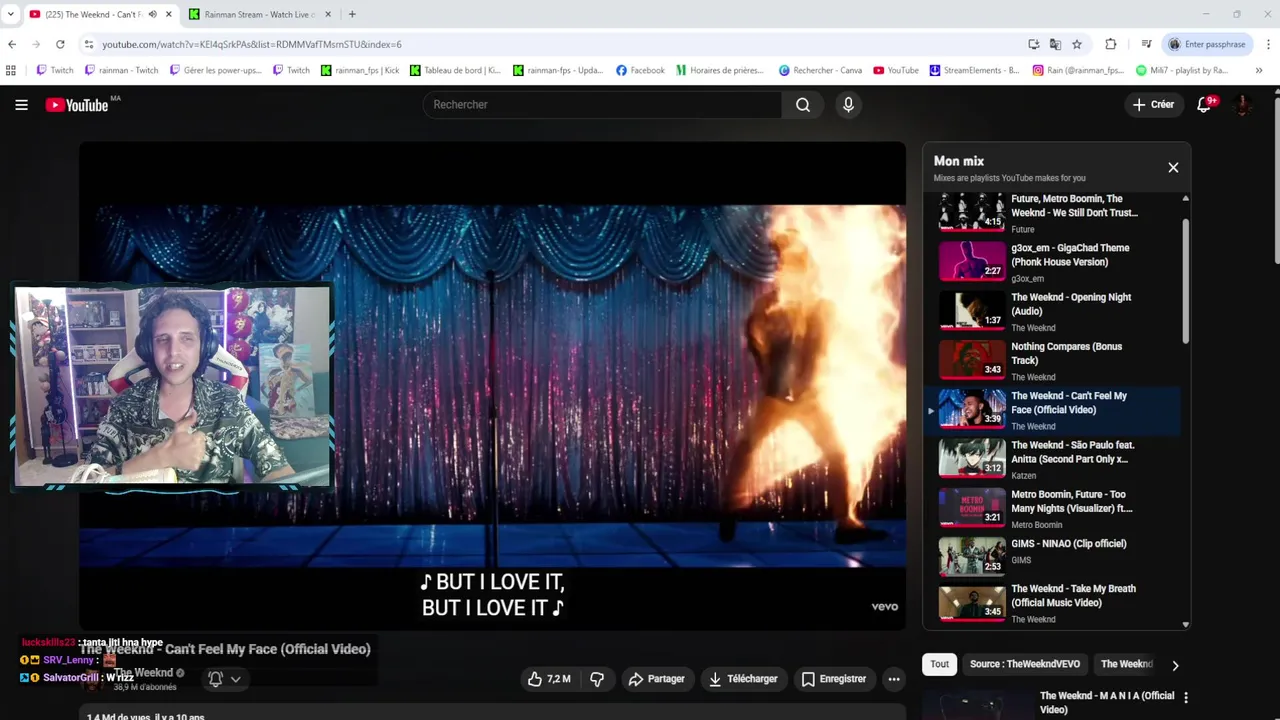Focus the Rechercher search field
Image resolution: width=1280 pixels, height=720 pixels.
point(603,105)
